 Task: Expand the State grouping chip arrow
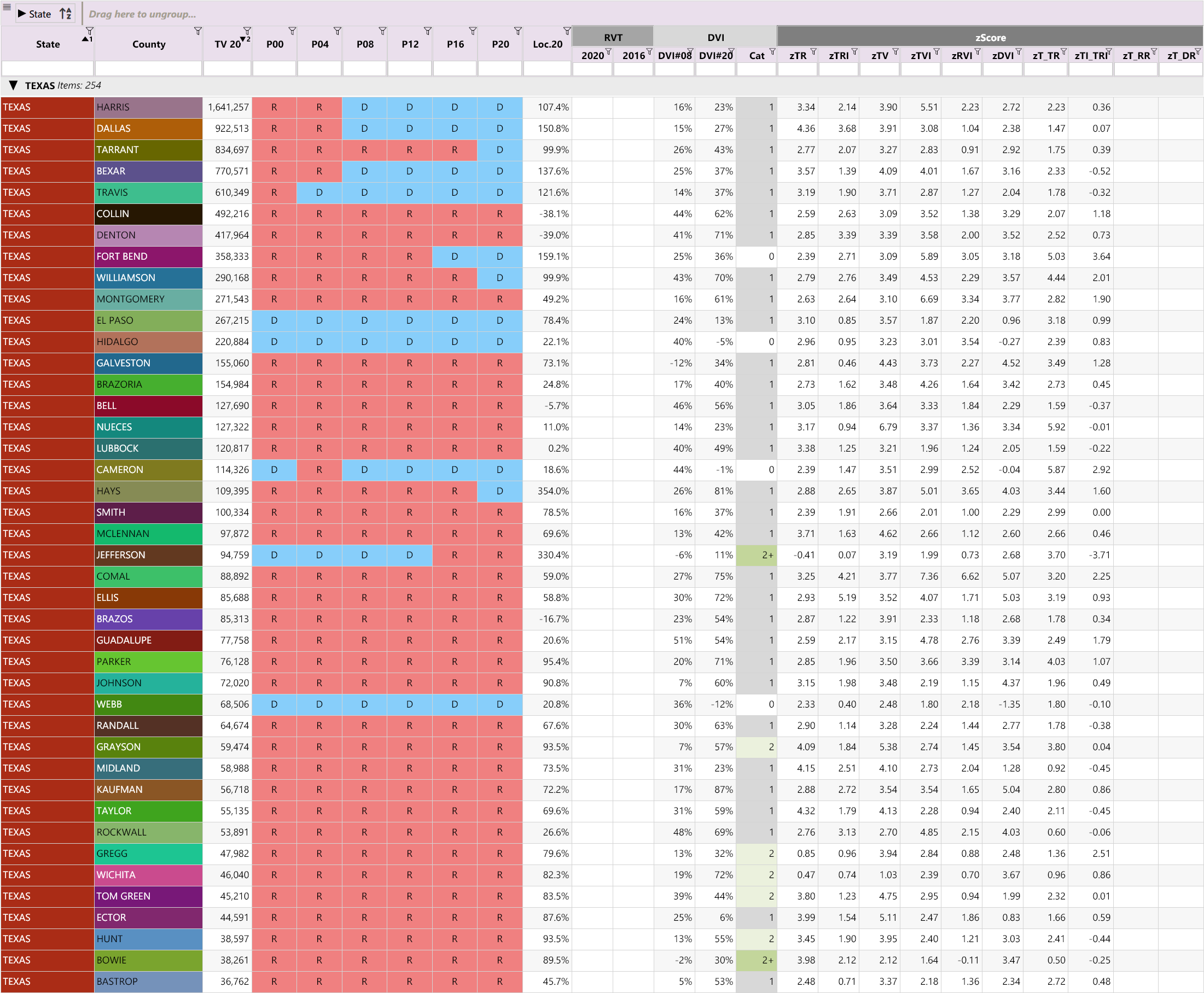pyautogui.click(x=22, y=14)
